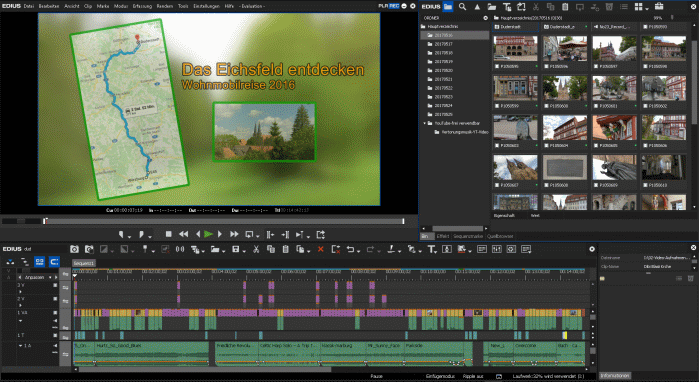Copy selection using timeline copy icon
This screenshot has height=382, width=699.
pyautogui.click(x=271, y=249)
